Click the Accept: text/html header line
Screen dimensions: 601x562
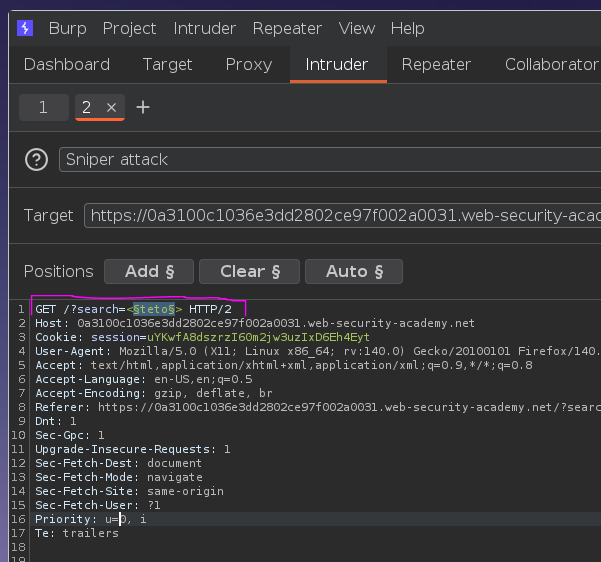click(284, 365)
